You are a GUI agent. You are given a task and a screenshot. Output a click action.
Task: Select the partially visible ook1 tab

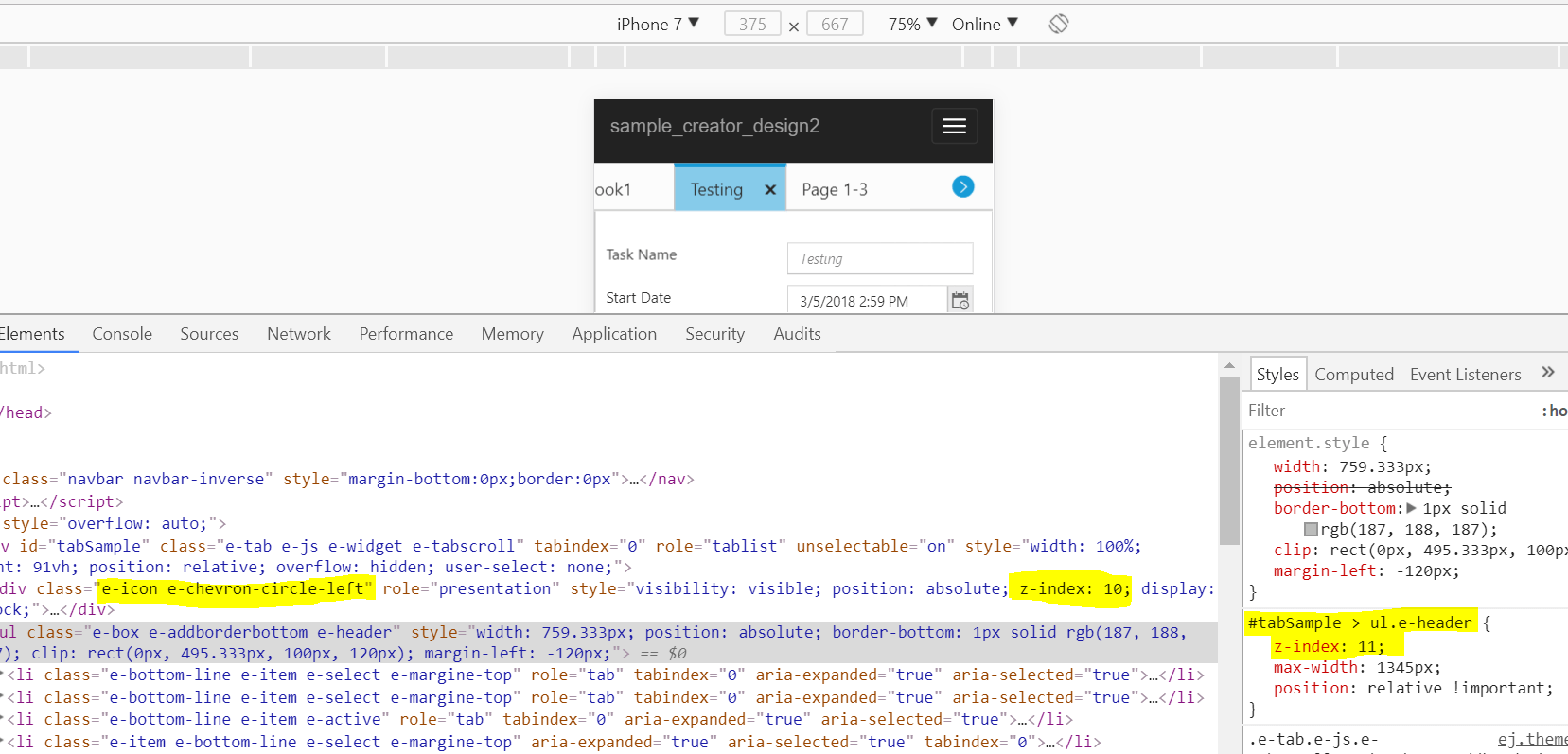tap(613, 189)
